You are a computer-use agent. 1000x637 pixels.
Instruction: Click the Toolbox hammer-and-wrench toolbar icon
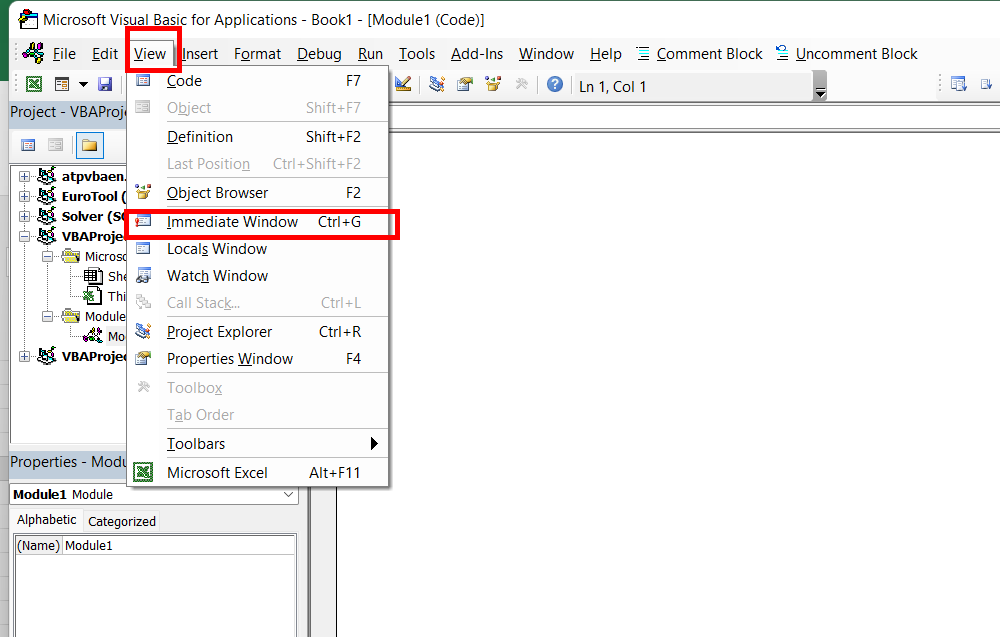[x=522, y=84]
